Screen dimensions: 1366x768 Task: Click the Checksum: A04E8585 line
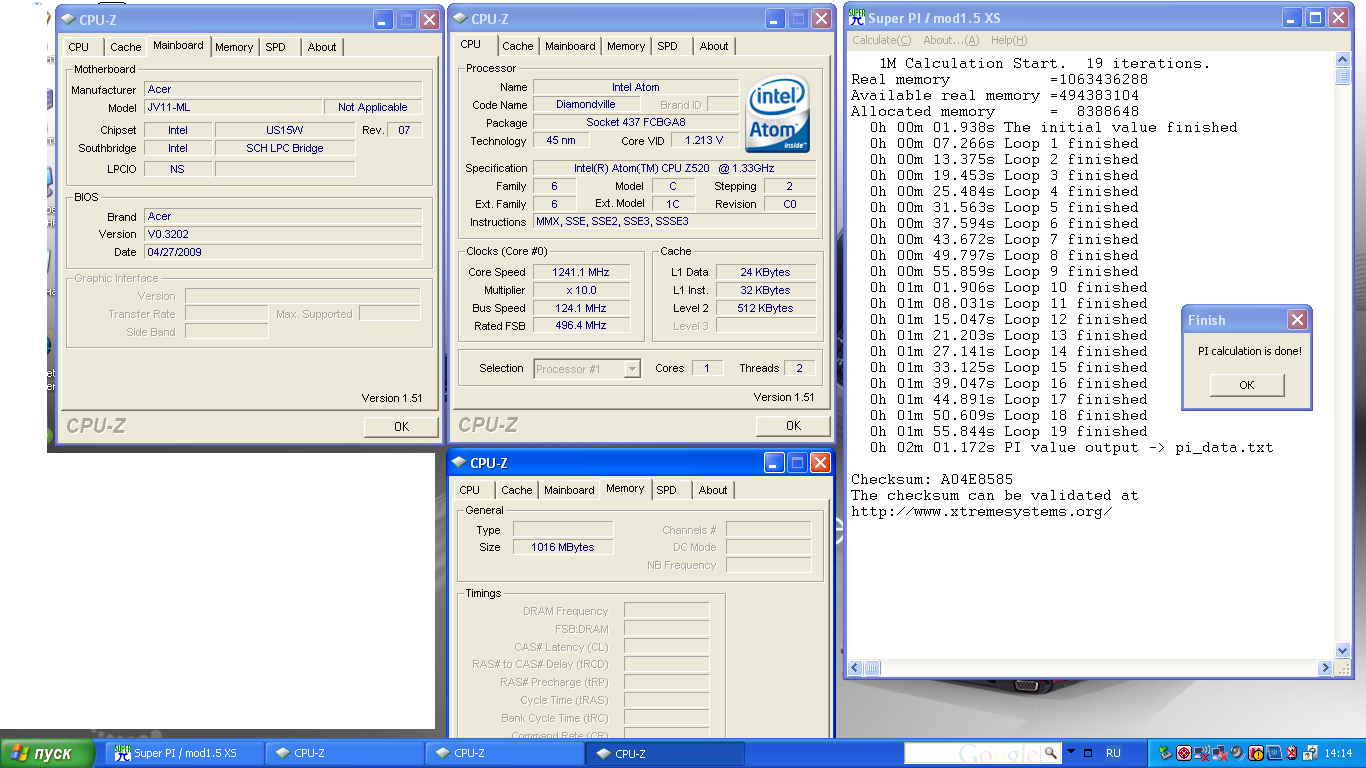click(932, 479)
